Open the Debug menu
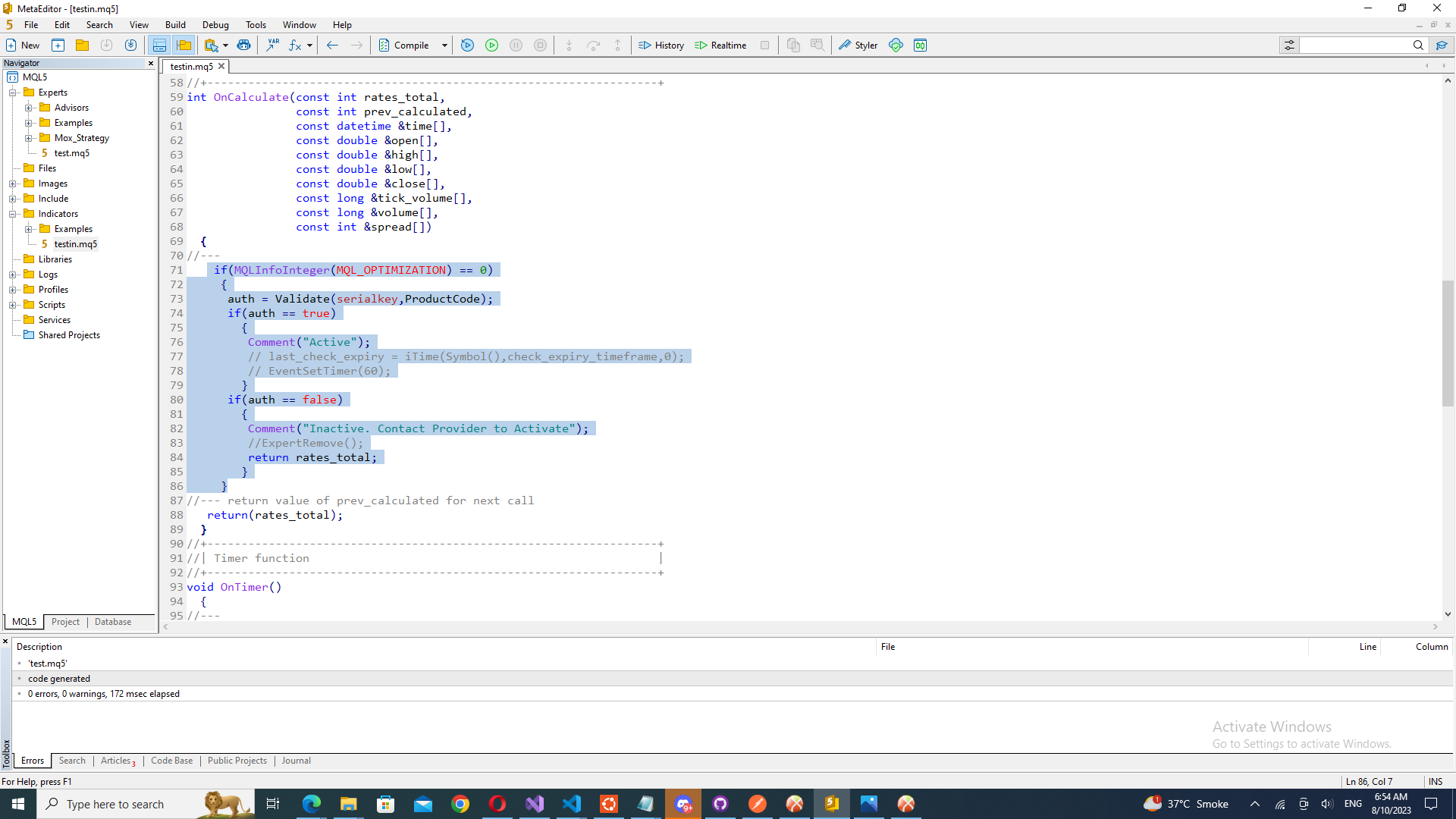Screen dimensions: 1456x819 [215, 25]
